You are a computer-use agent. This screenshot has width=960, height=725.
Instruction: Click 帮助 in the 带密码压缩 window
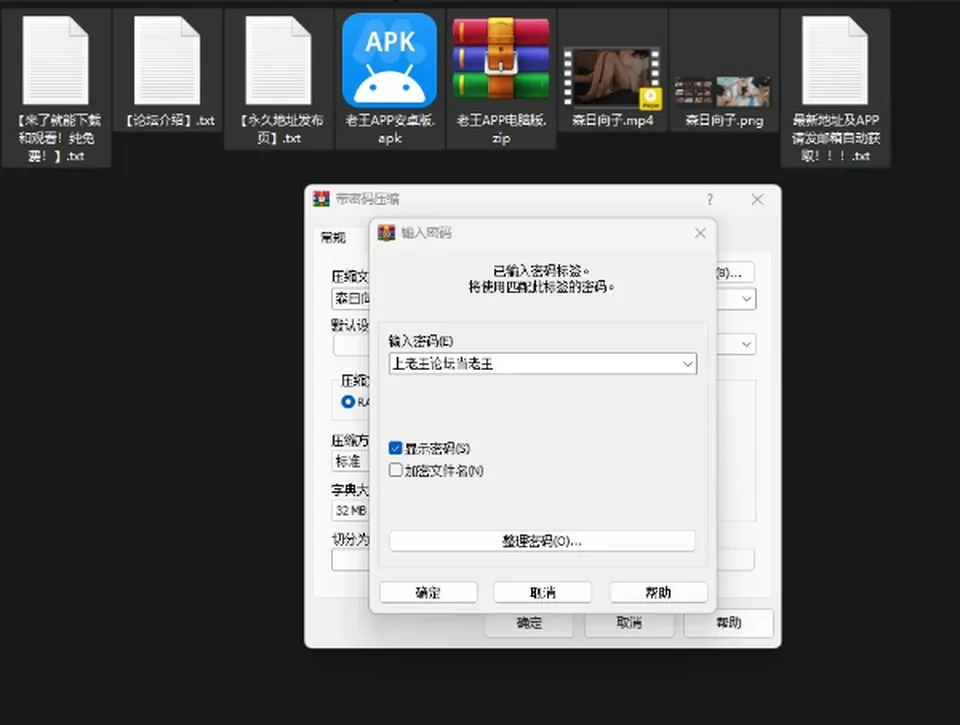pyautogui.click(x=729, y=623)
